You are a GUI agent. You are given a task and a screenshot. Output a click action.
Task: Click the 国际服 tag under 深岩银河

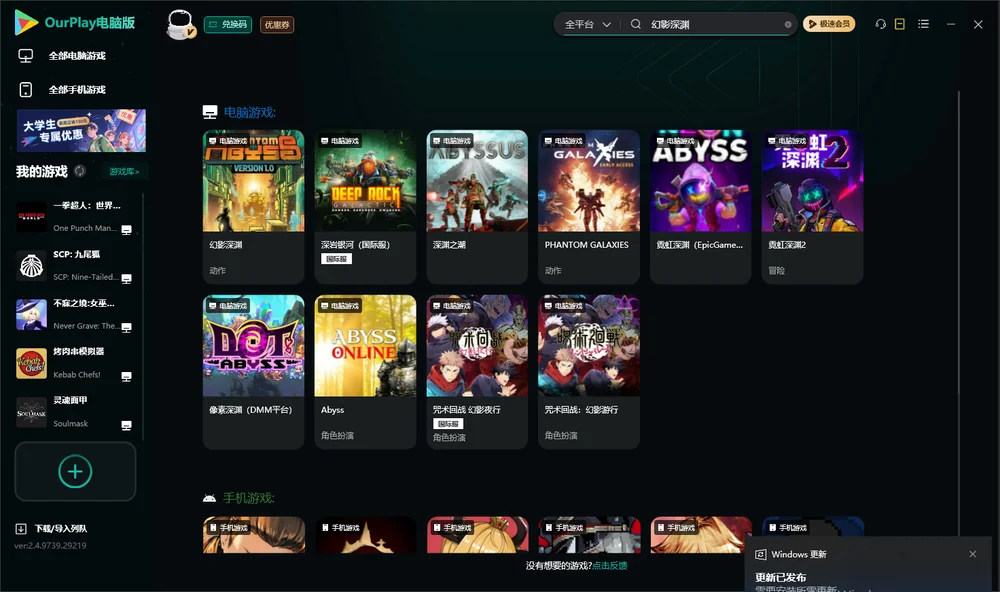tap(336, 259)
